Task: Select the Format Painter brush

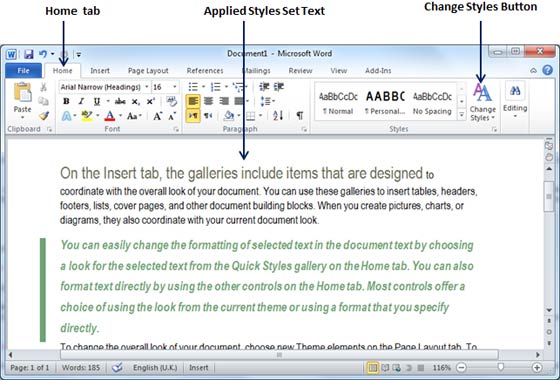Action: tap(44, 116)
